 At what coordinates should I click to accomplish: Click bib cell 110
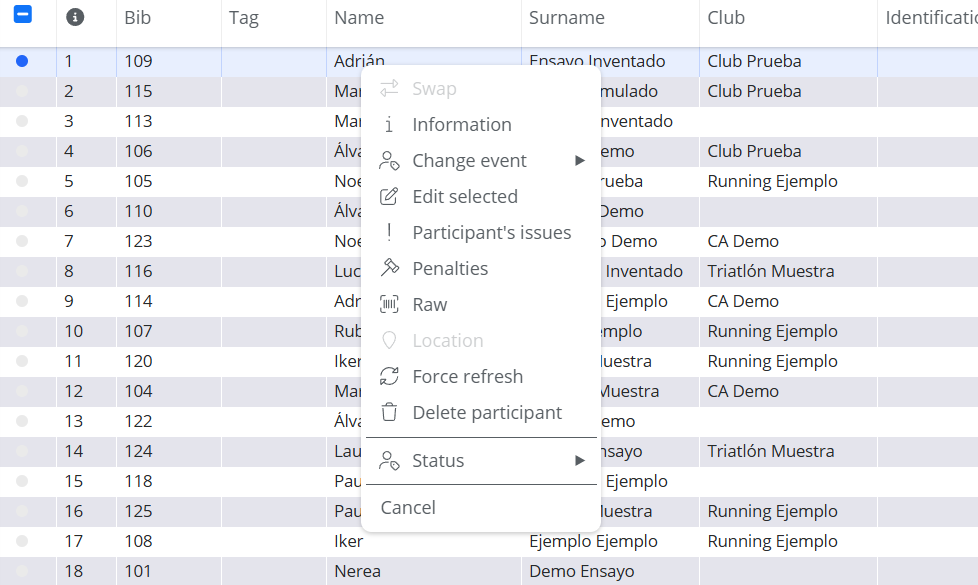(x=138, y=211)
